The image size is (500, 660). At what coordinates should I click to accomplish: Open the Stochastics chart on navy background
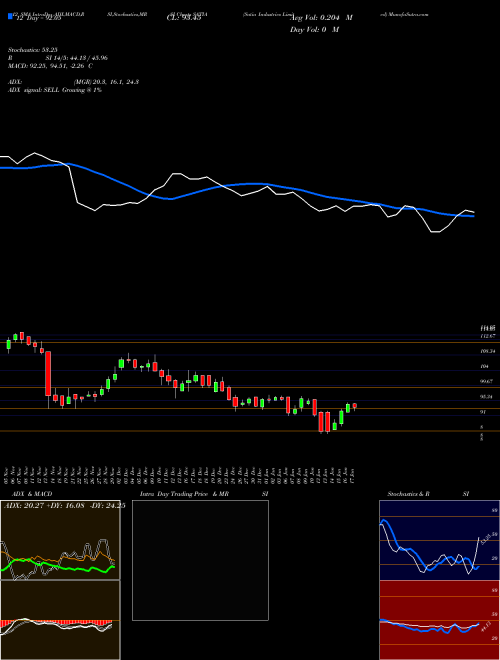pos(439,540)
